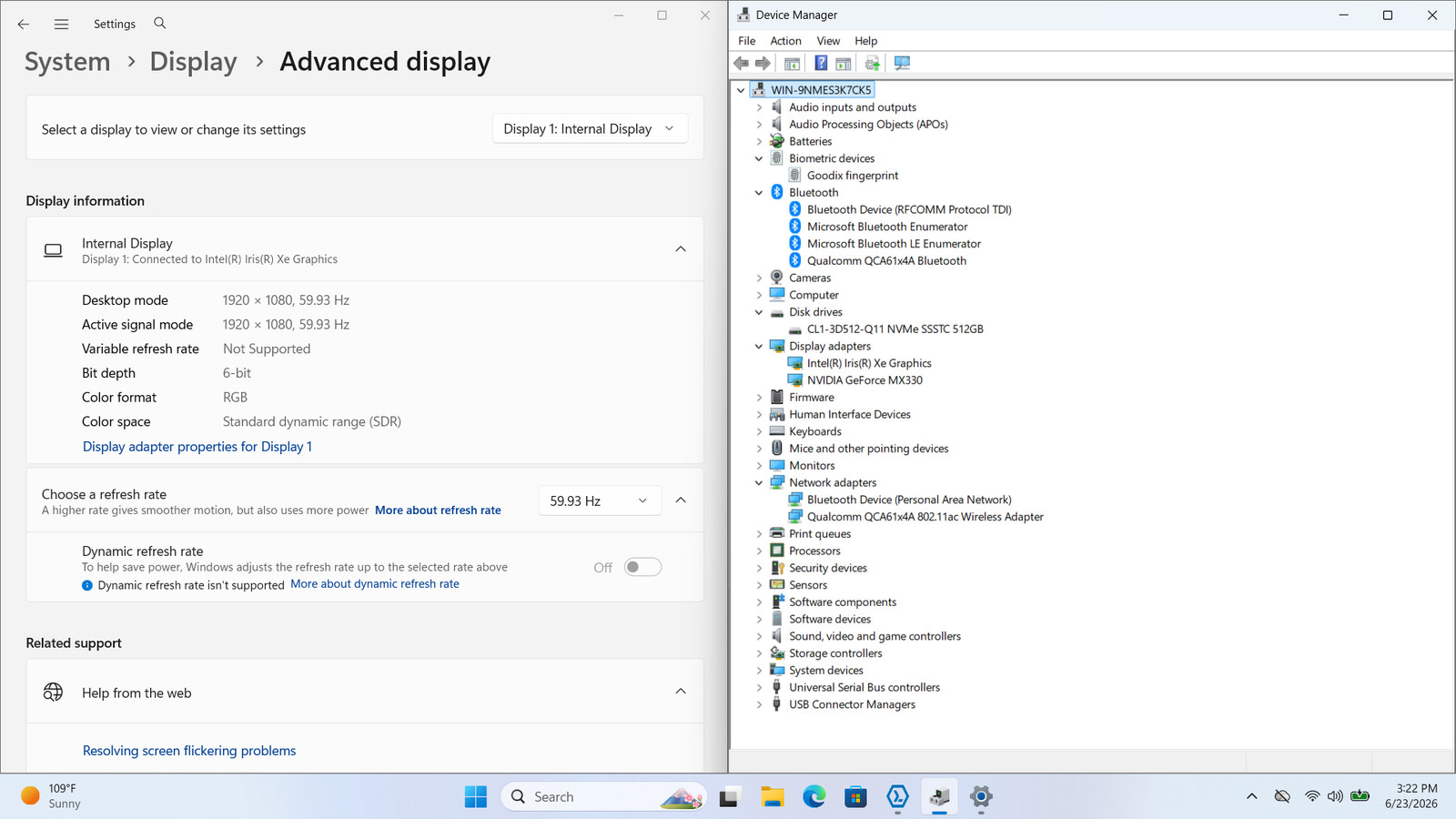The width and height of the screenshot is (1456, 819).
Task: Click Update device driver toolbar icon
Action: click(x=873, y=63)
